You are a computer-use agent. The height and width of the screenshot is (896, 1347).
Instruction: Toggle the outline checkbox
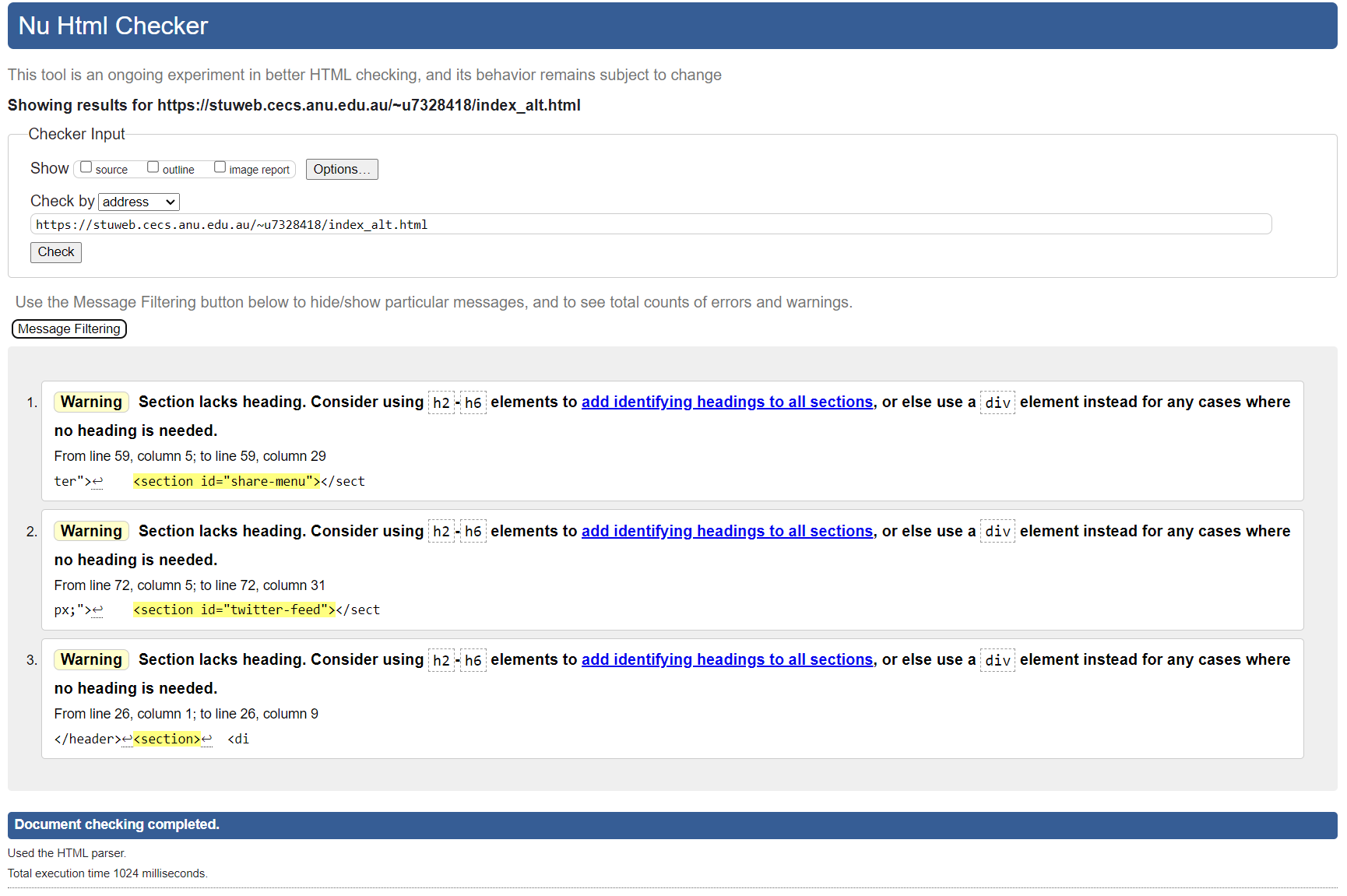click(153, 167)
